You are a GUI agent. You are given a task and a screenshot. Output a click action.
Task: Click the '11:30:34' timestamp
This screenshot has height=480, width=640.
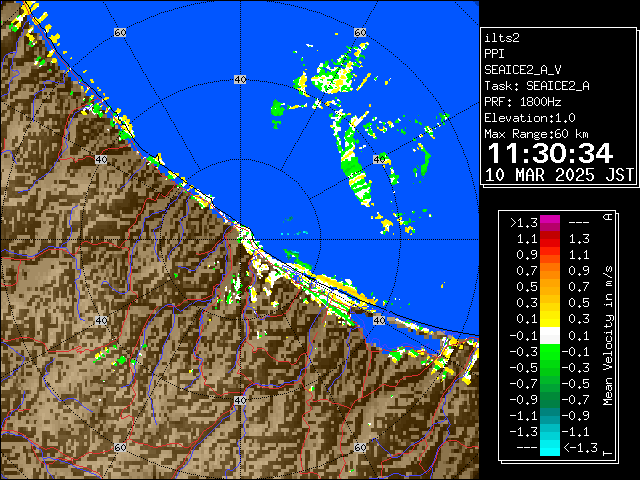[550, 153]
